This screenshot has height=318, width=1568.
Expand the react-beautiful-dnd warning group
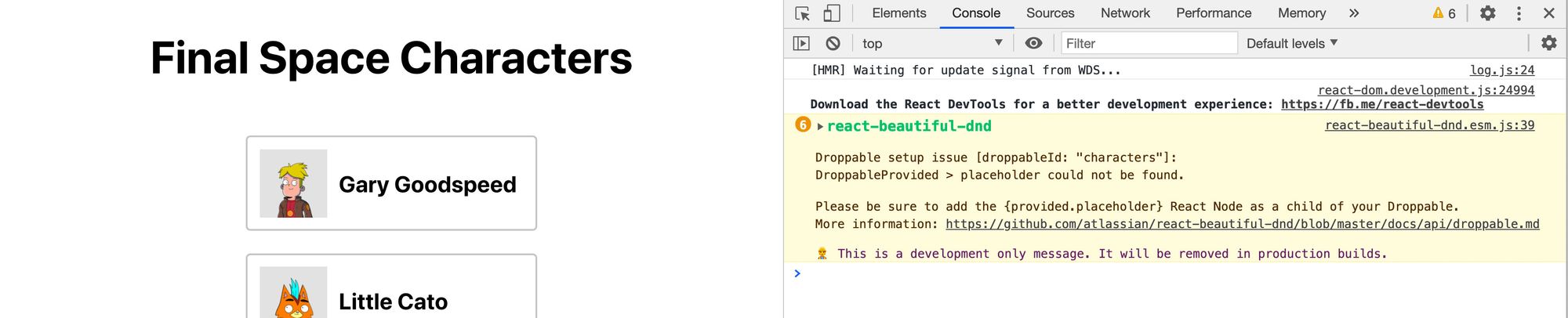pos(820,126)
